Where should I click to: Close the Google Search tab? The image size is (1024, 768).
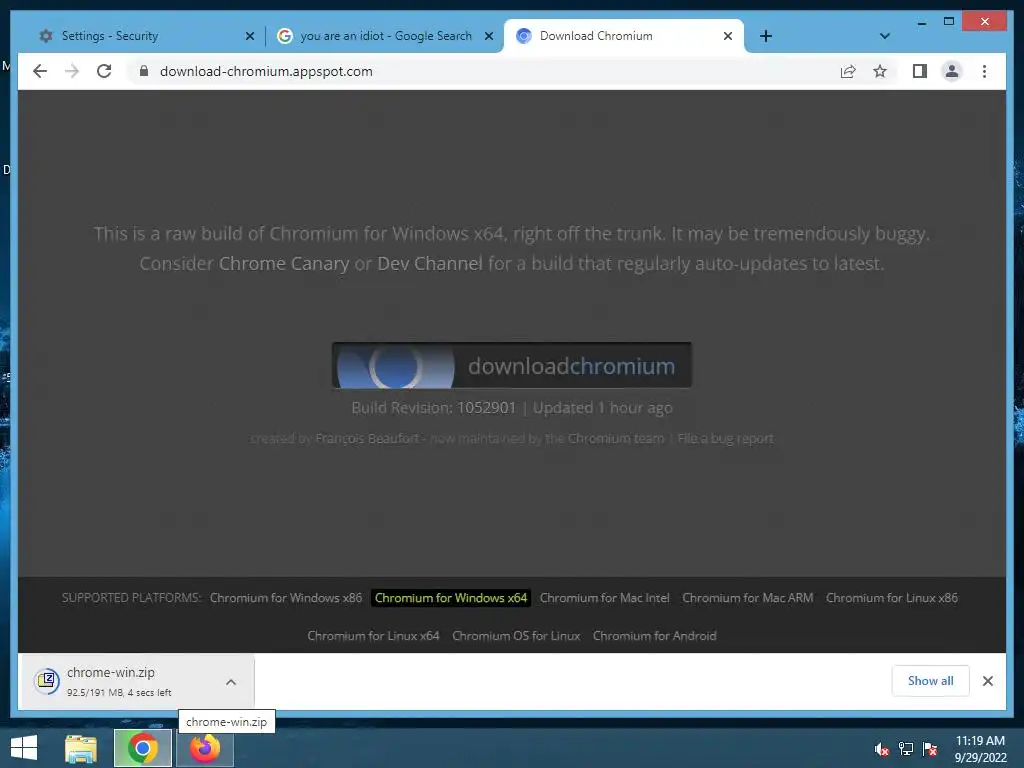488,36
